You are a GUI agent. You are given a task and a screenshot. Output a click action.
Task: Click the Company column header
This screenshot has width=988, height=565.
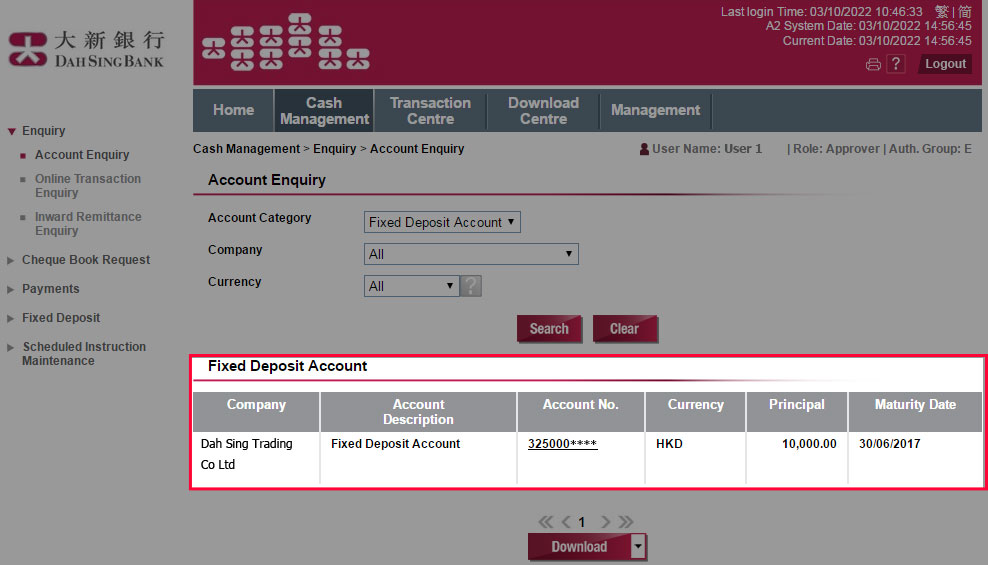pyautogui.click(x=256, y=412)
